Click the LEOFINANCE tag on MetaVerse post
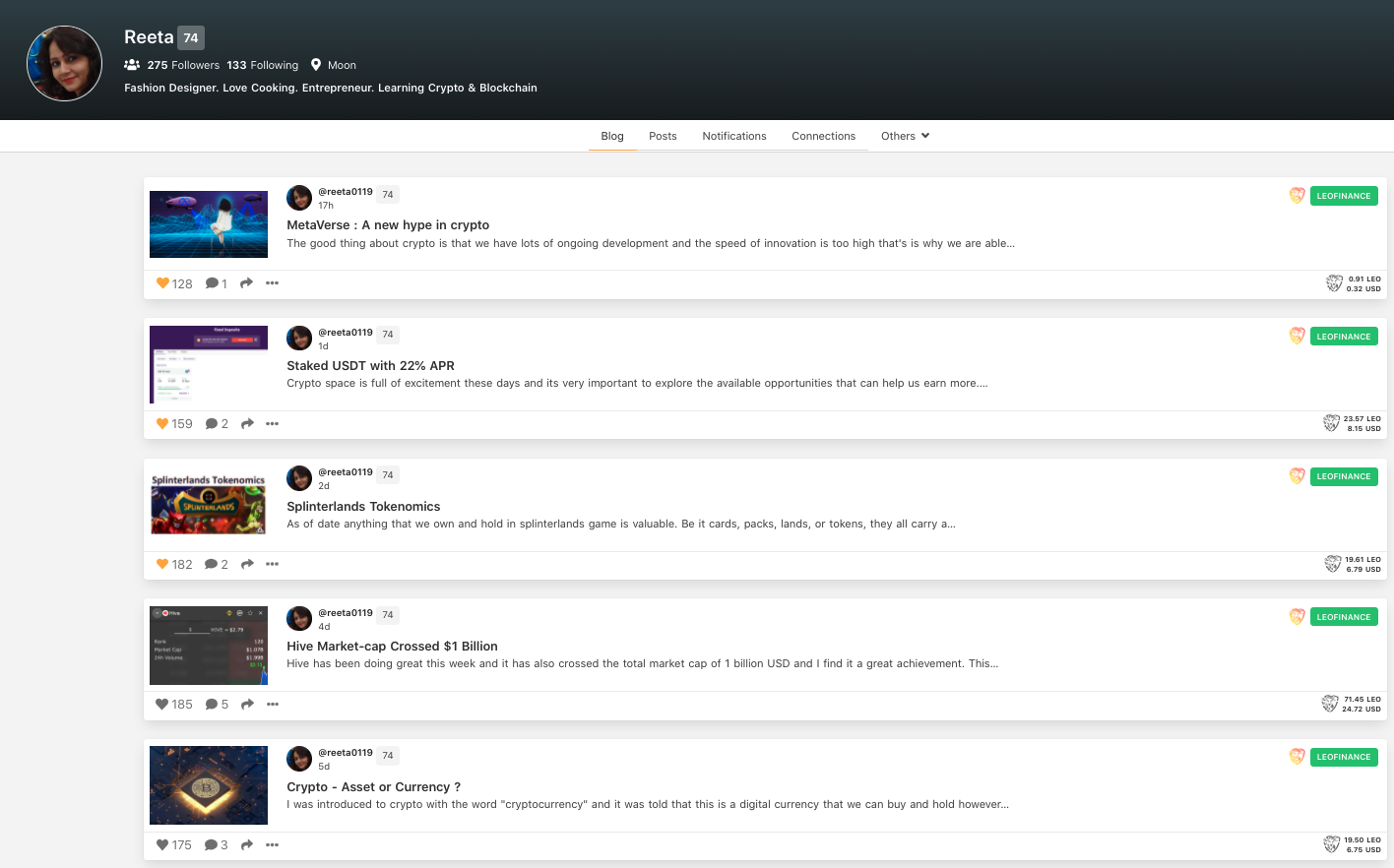Screen dimensions: 1394x868 click(1344, 196)
